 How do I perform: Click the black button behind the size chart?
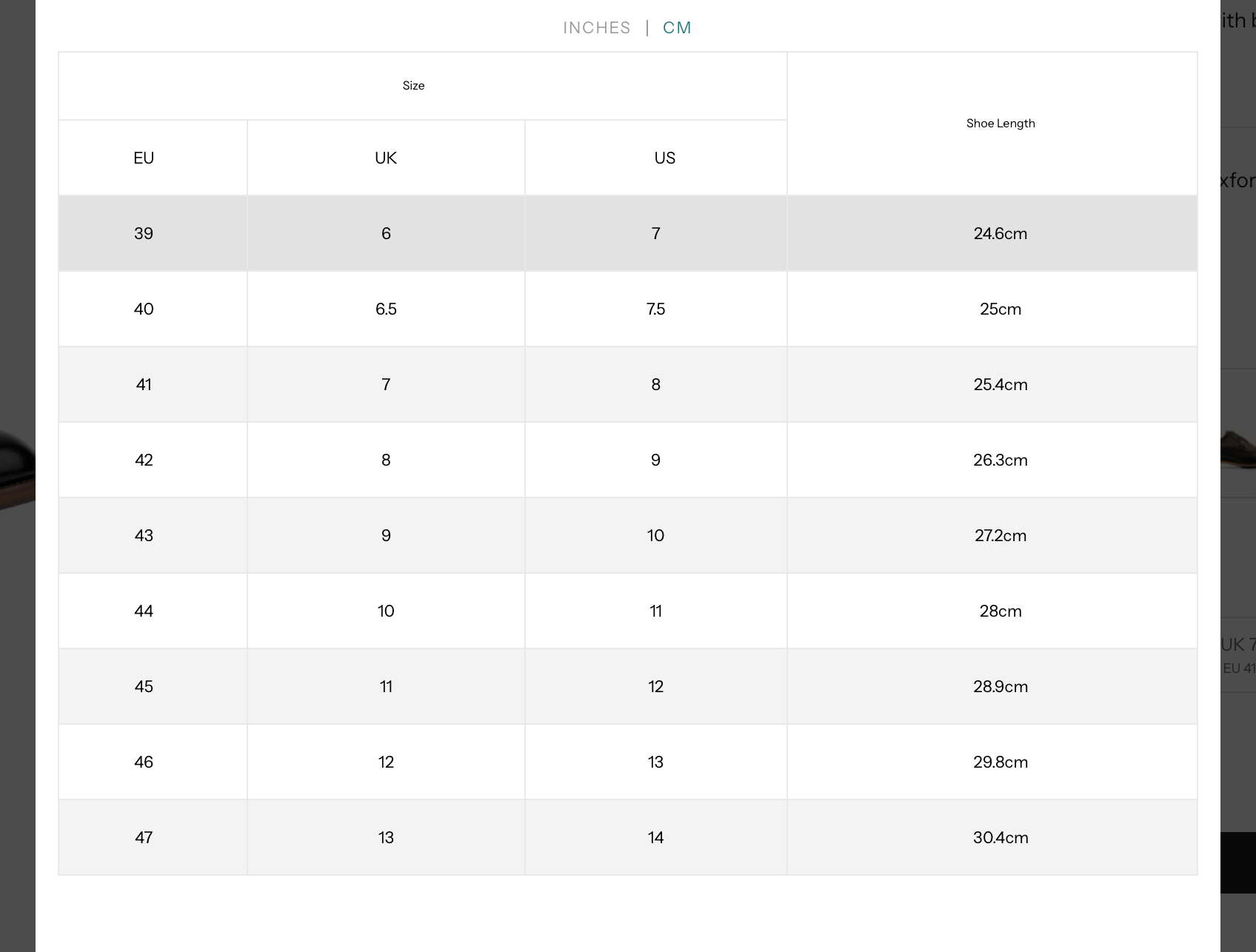[1238, 862]
